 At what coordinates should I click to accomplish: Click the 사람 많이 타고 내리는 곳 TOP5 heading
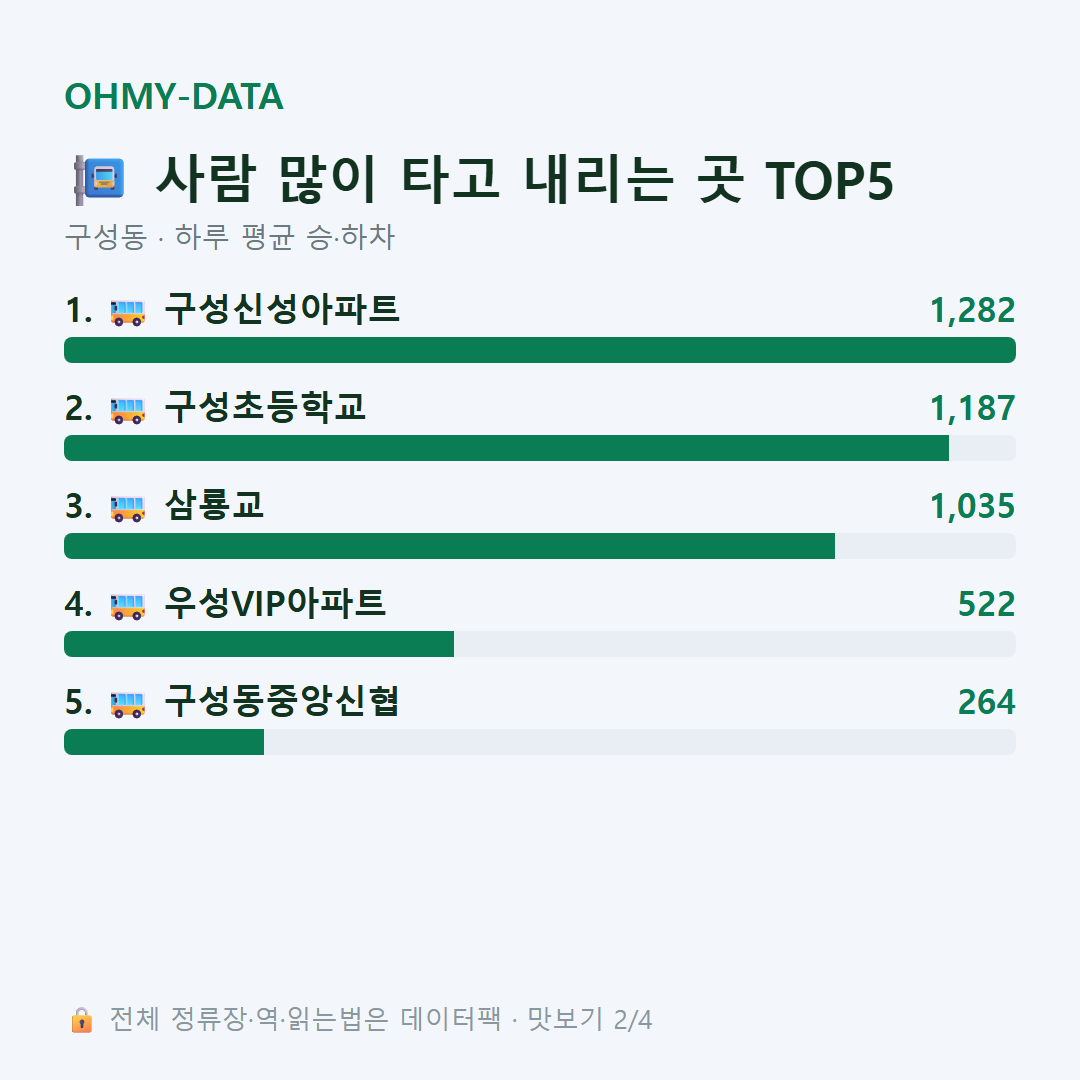pyautogui.click(x=525, y=180)
